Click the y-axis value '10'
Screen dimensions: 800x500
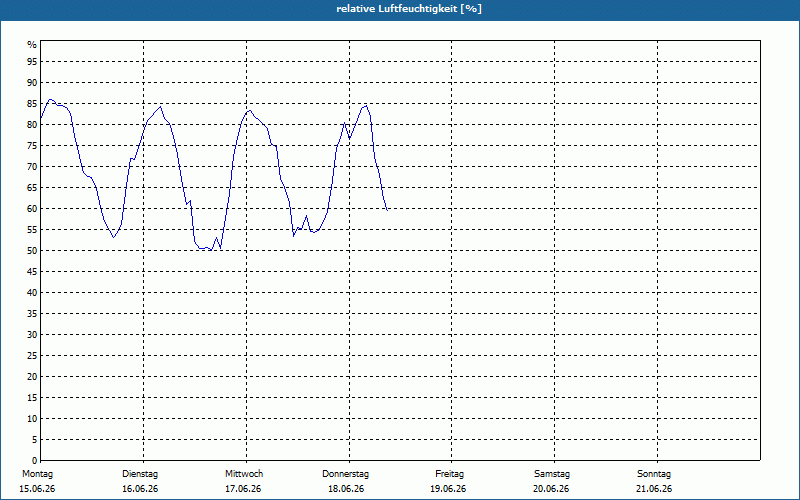32,418
